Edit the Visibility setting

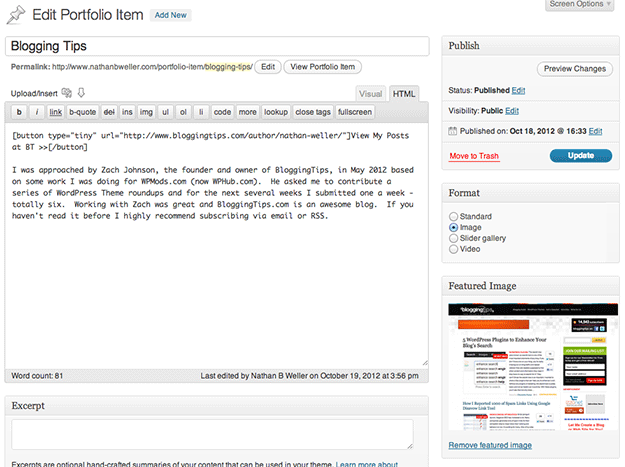pos(512,110)
